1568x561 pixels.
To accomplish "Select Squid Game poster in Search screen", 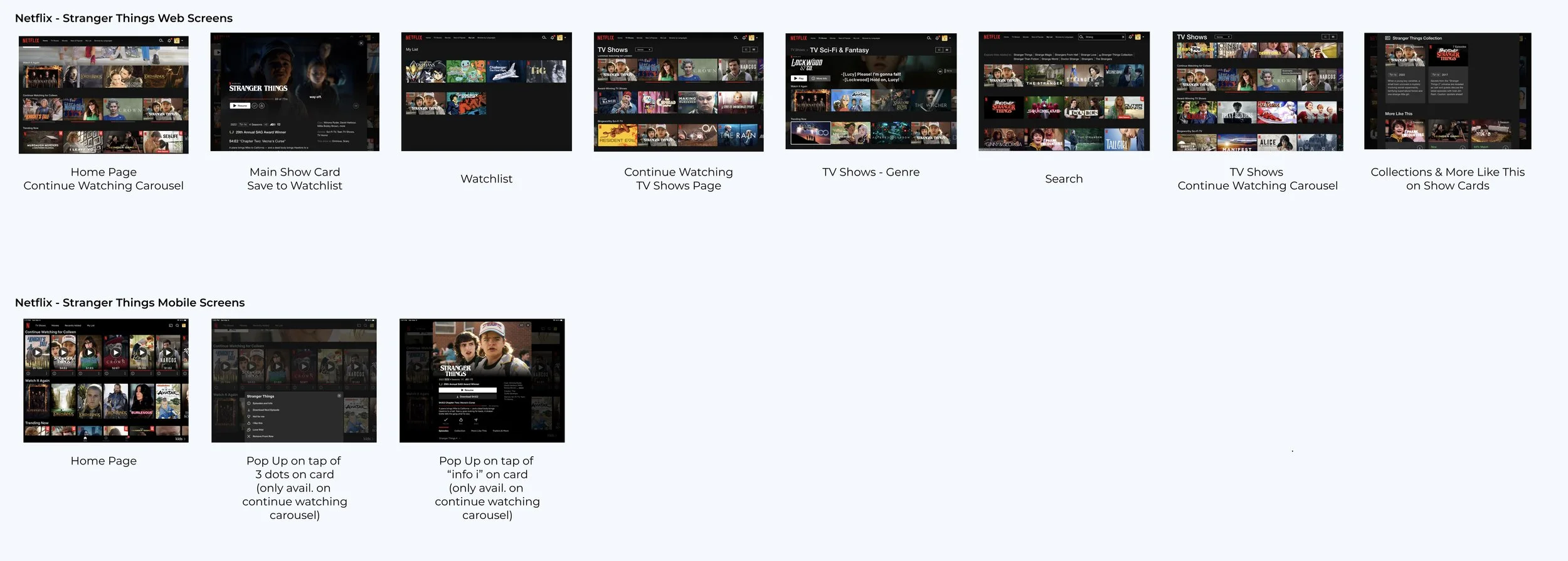I will coord(1044,107).
